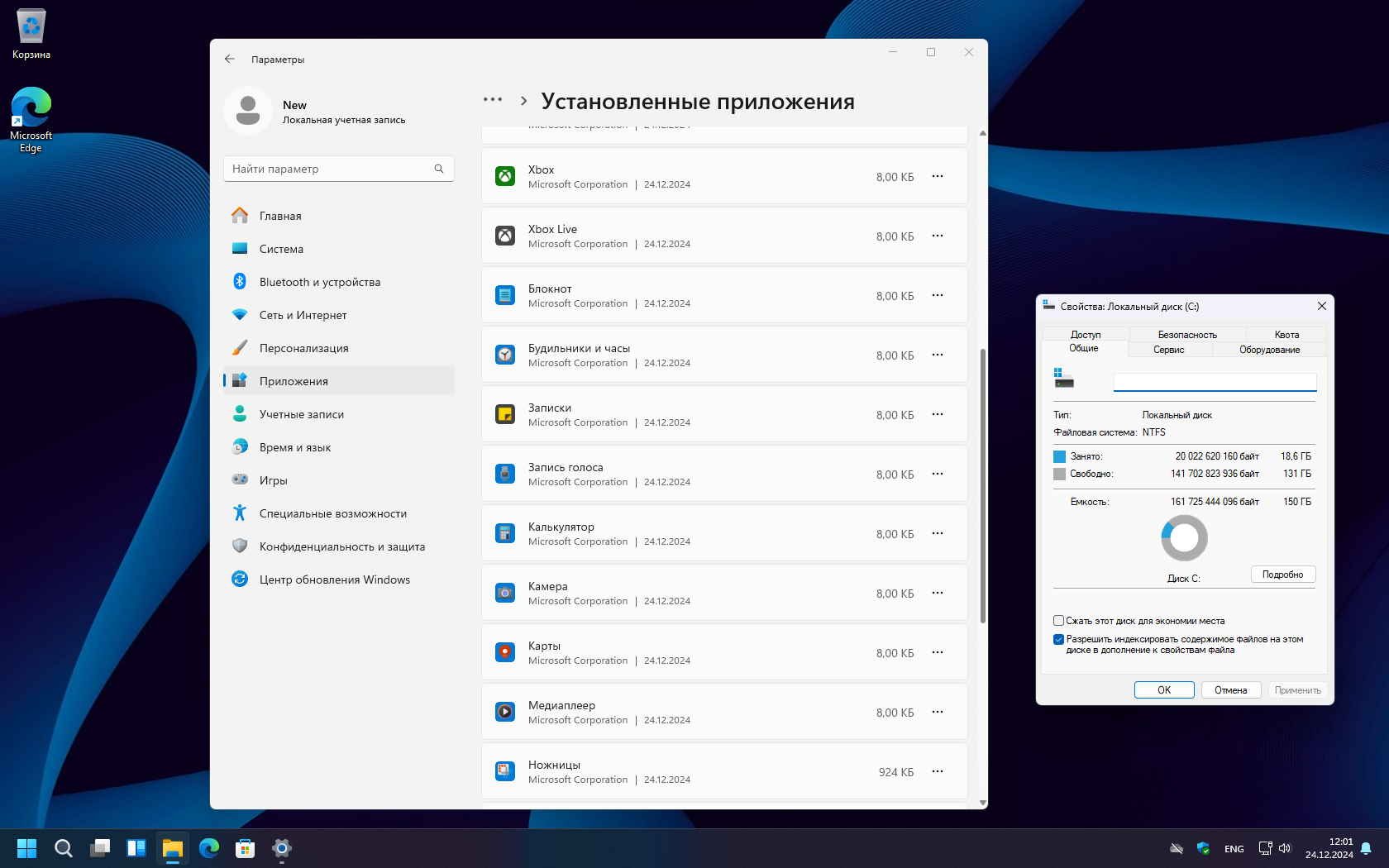Click the apps list vertical scrollbar
This screenshot has width=1389, height=868.
click(982, 486)
